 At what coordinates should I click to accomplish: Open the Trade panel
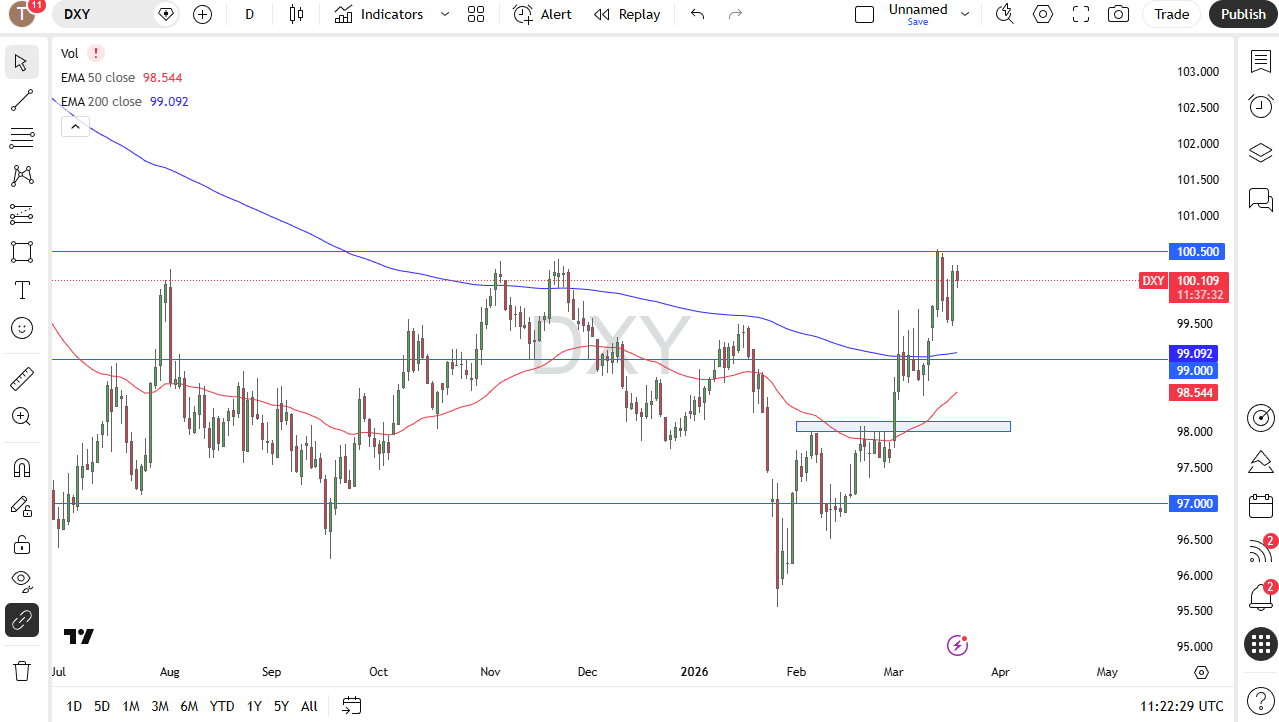[x=1172, y=14]
